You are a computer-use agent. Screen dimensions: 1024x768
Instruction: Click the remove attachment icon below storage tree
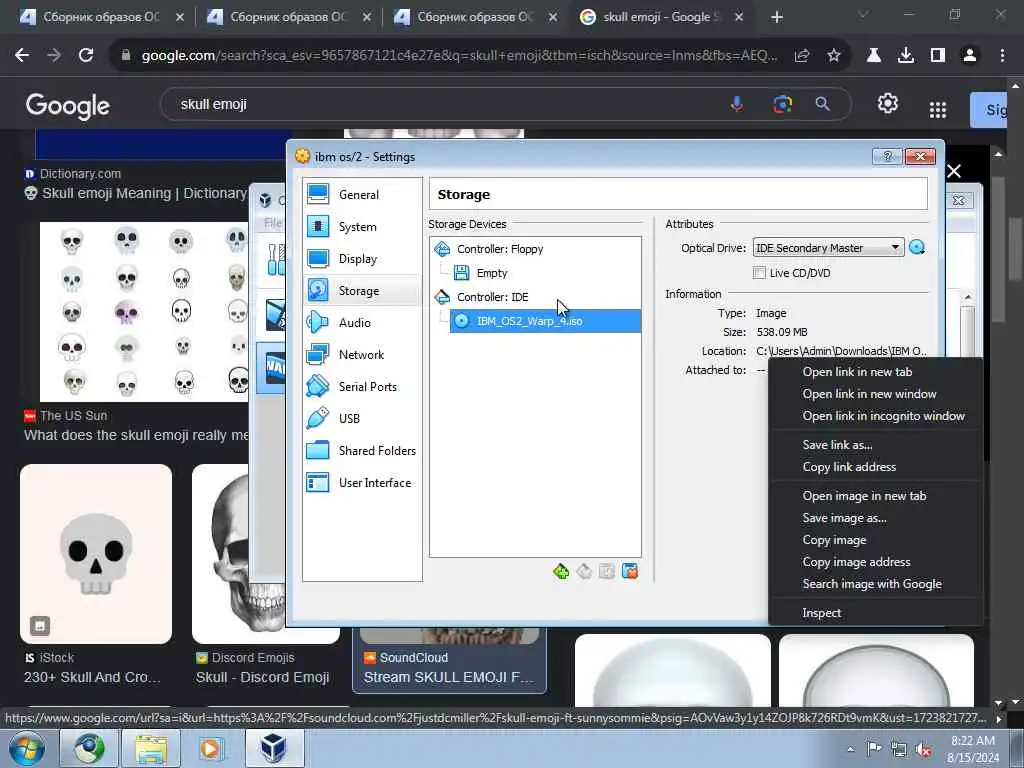click(630, 571)
